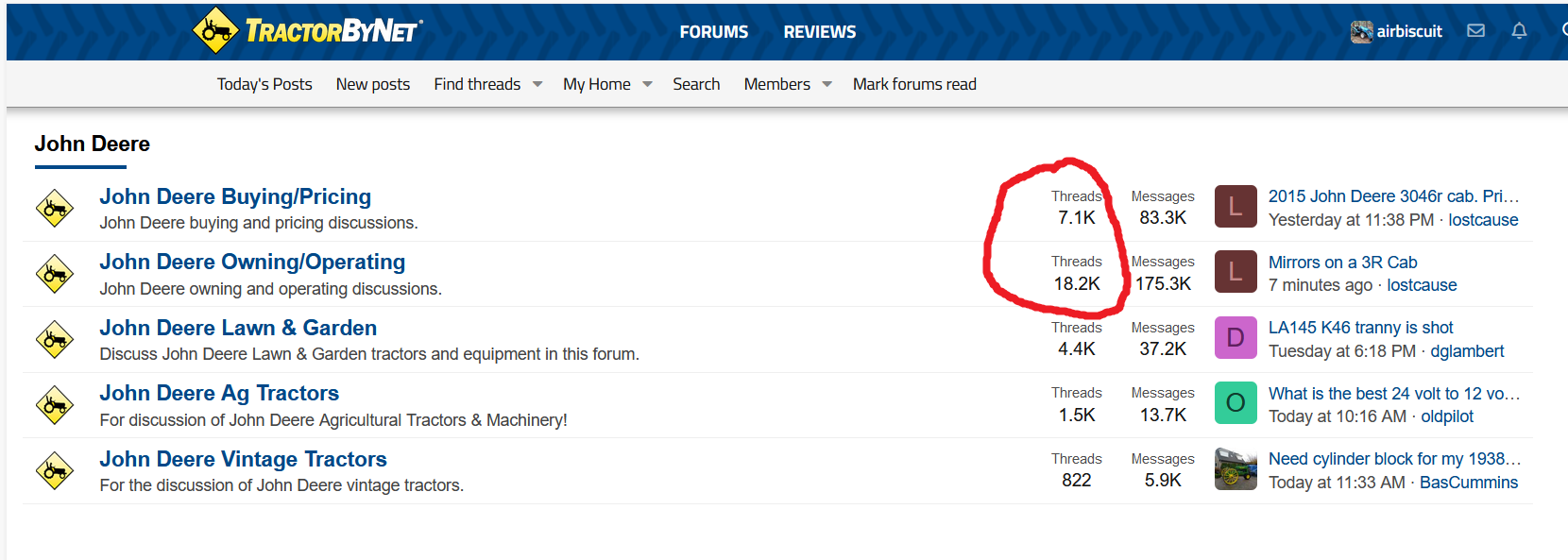Click the green O avatar for oldpilot
The image size is (1568, 560).
point(1235,403)
